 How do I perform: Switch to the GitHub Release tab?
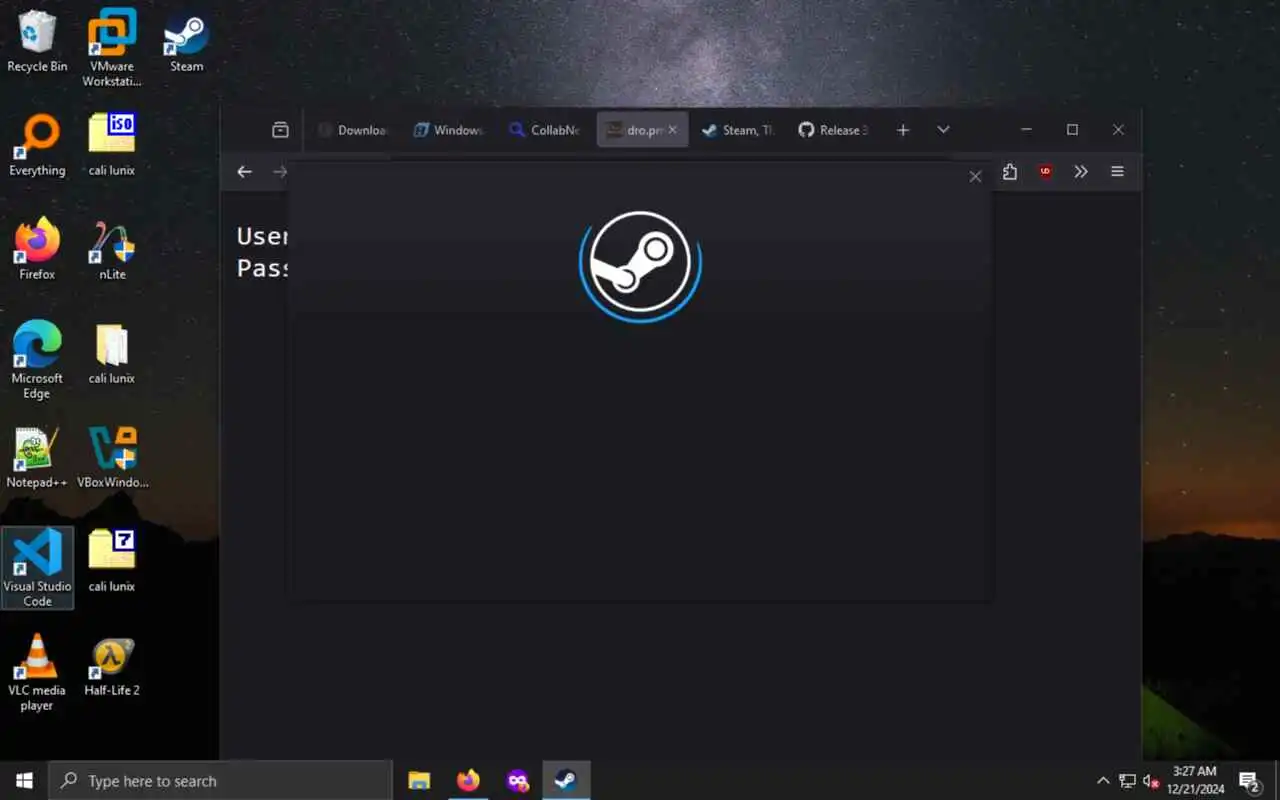(833, 130)
